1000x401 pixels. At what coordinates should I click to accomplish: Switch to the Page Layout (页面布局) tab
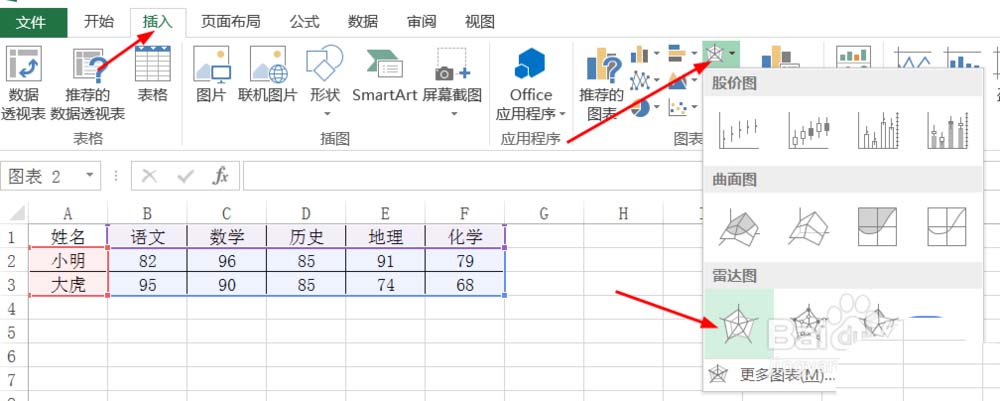coord(230,22)
